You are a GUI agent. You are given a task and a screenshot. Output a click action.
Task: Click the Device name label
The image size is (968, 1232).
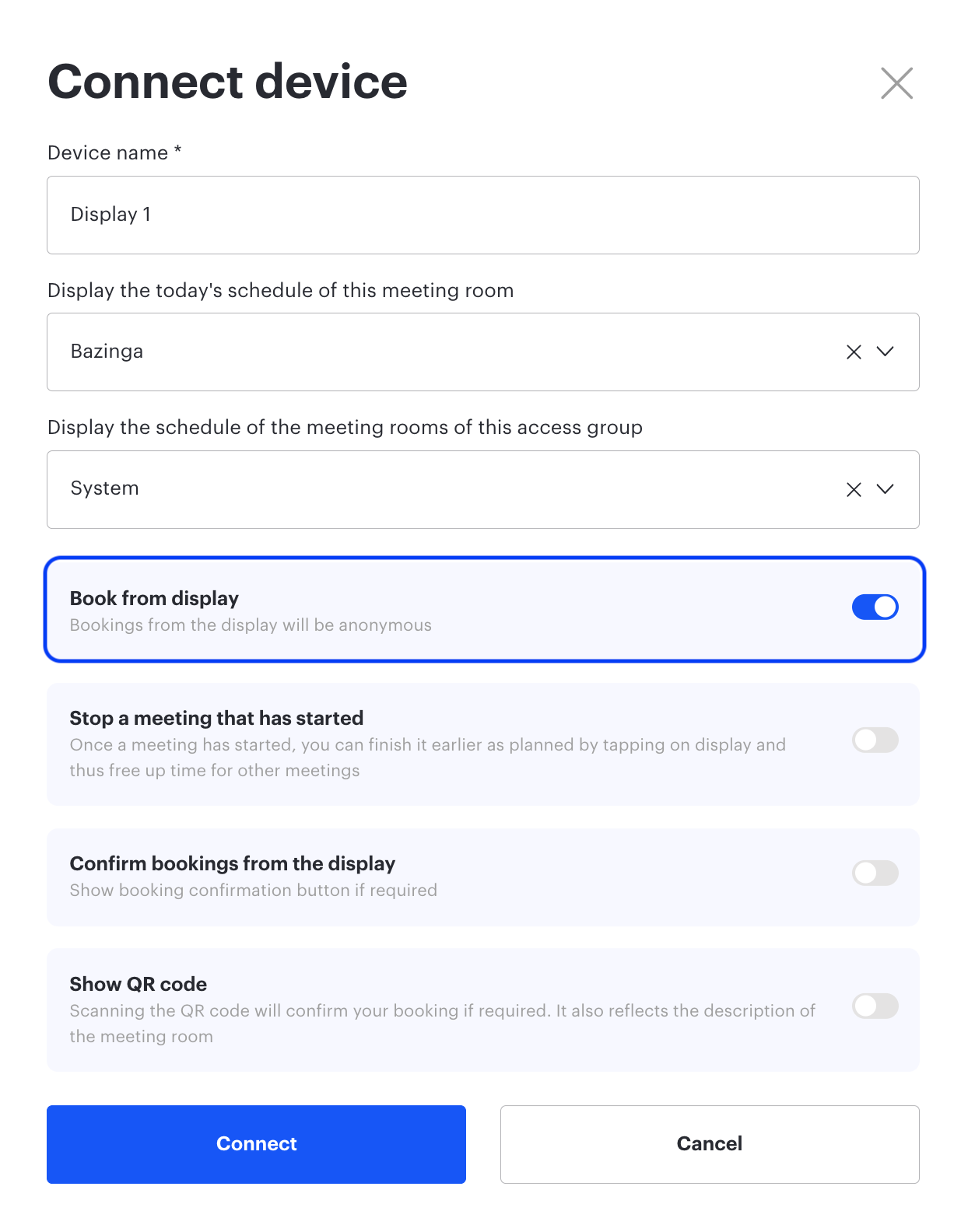coord(114,152)
